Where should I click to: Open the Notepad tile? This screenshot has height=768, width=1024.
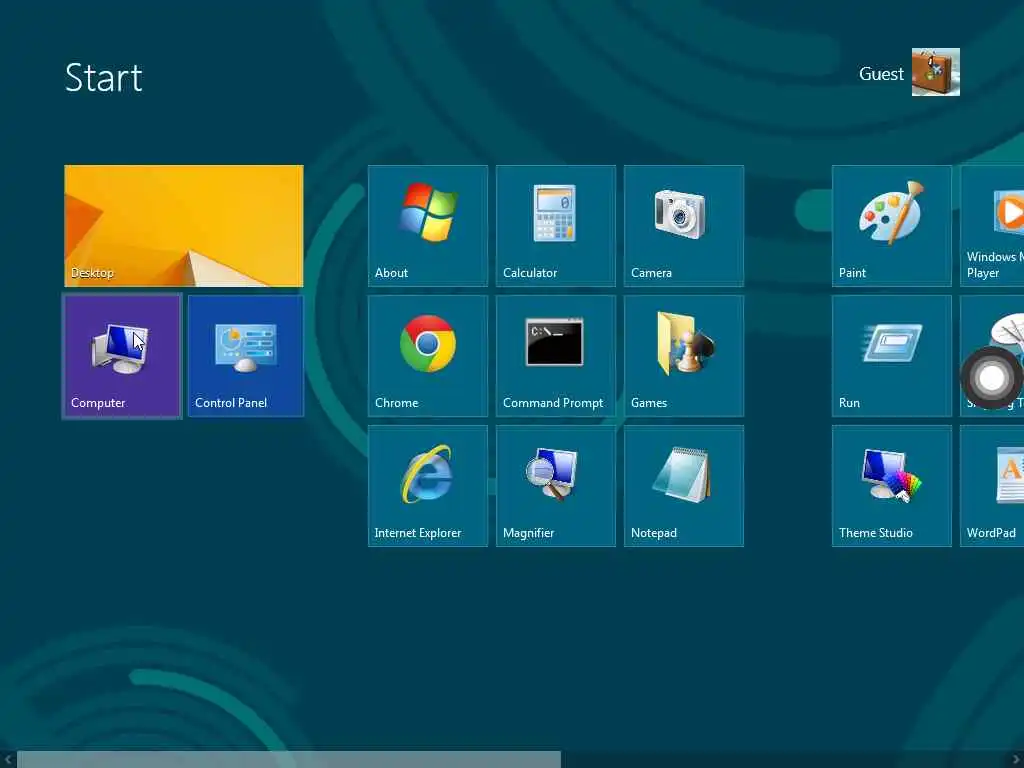click(x=684, y=486)
